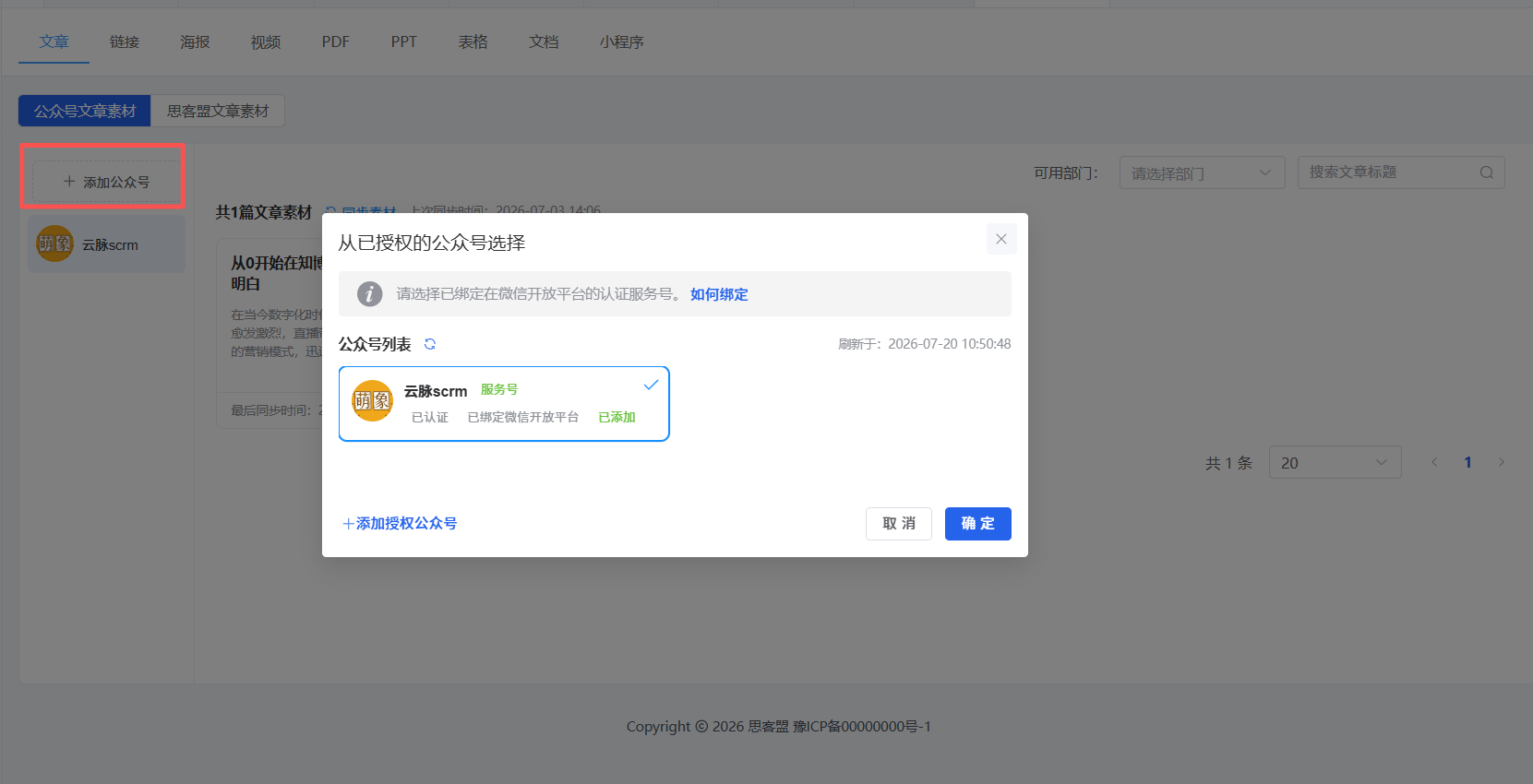Go to the previous page arrow
This screenshot has height=784, width=1533.
(1434, 462)
